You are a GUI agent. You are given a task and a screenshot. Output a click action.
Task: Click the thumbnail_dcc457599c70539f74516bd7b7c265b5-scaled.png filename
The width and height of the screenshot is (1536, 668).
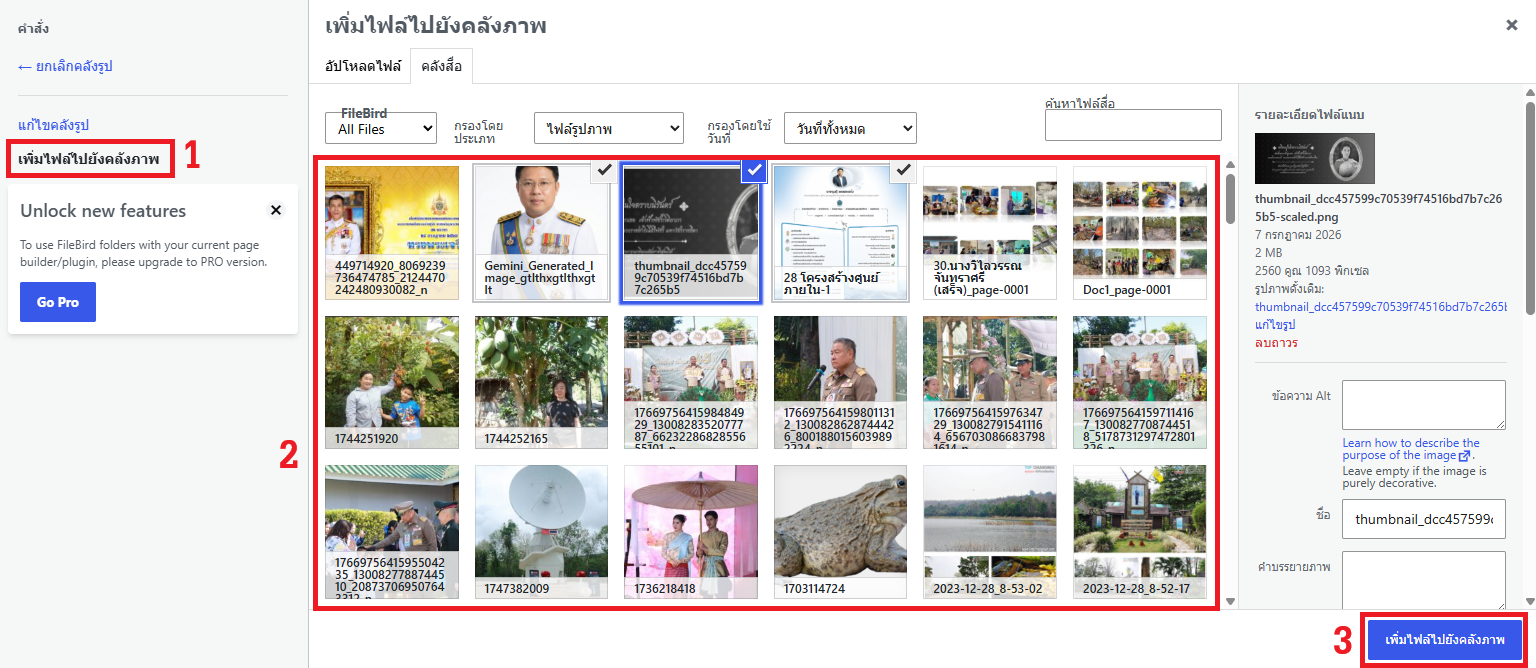1378,207
